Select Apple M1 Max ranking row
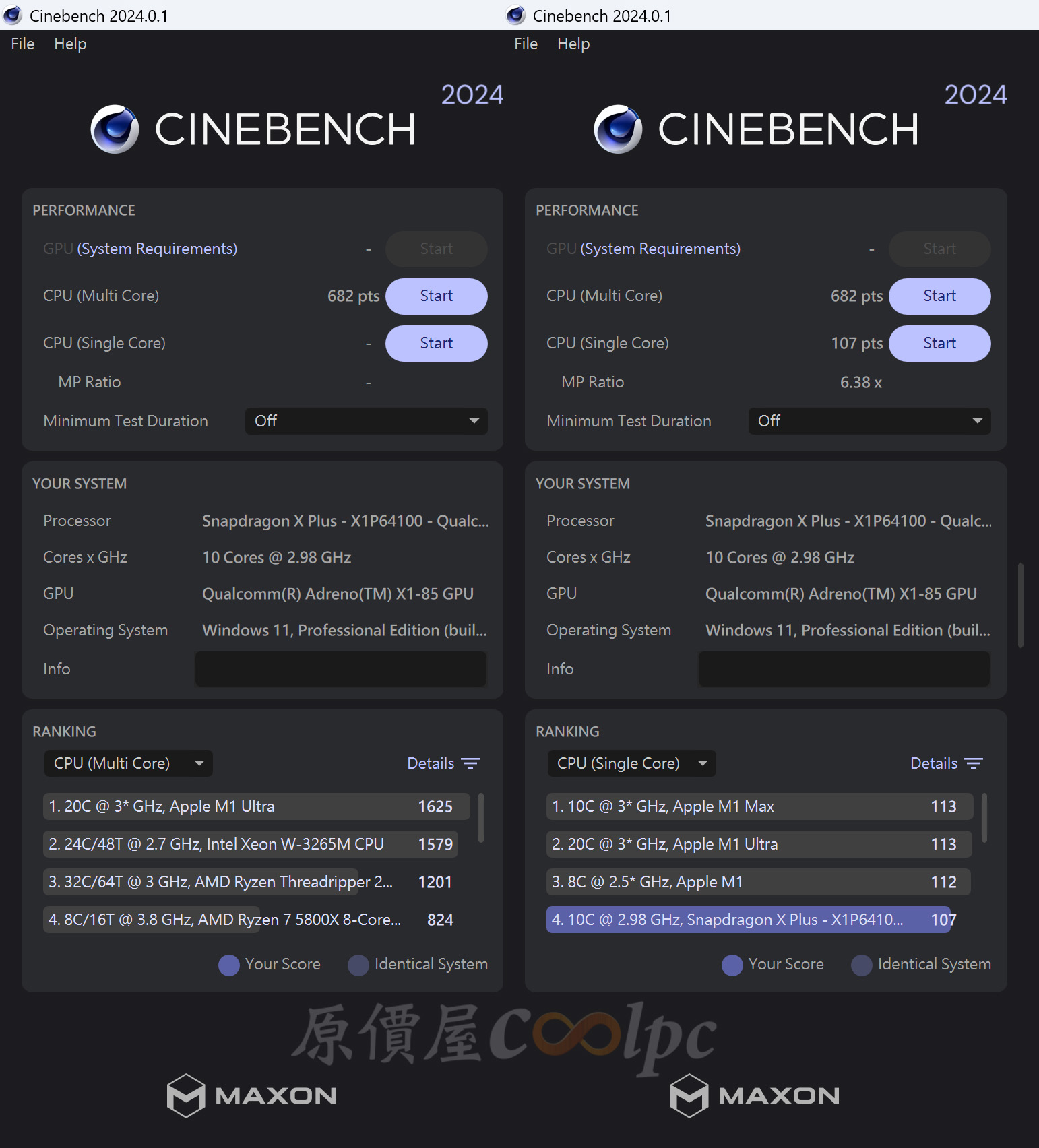1039x1148 pixels. click(x=760, y=806)
